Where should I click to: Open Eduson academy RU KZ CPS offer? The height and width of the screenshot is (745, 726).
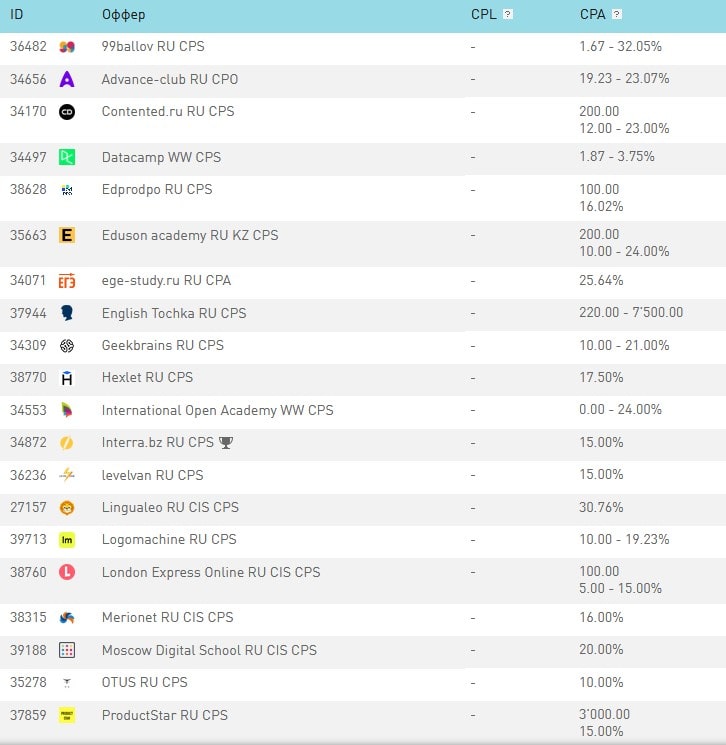coord(190,235)
